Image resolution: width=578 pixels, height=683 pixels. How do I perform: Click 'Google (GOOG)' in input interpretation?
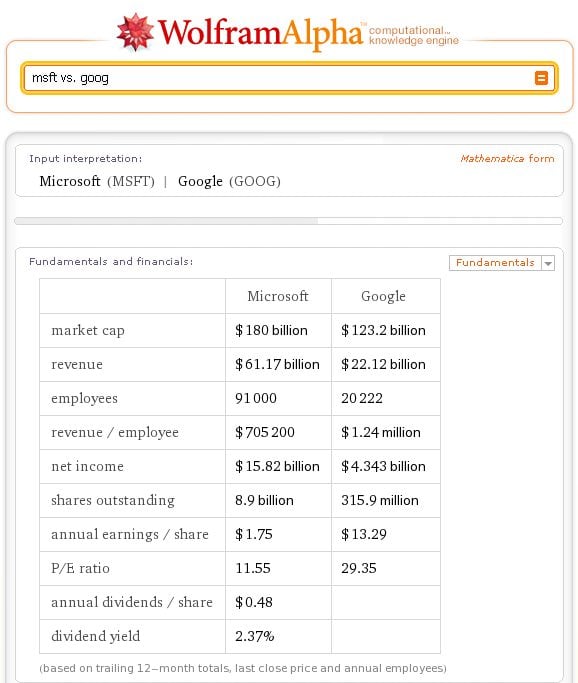click(x=229, y=181)
